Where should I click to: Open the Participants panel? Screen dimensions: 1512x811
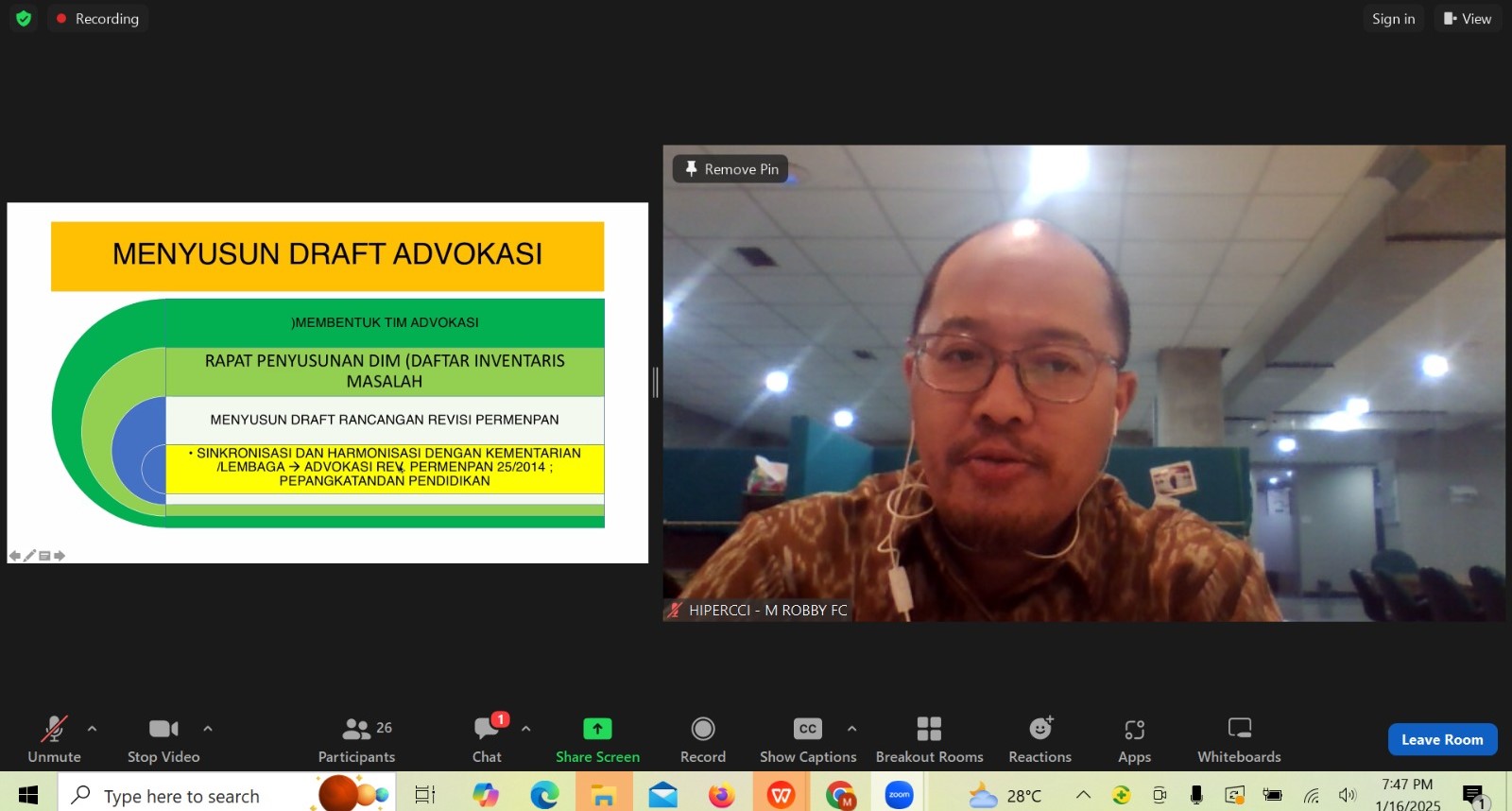[x=357, y=739]
